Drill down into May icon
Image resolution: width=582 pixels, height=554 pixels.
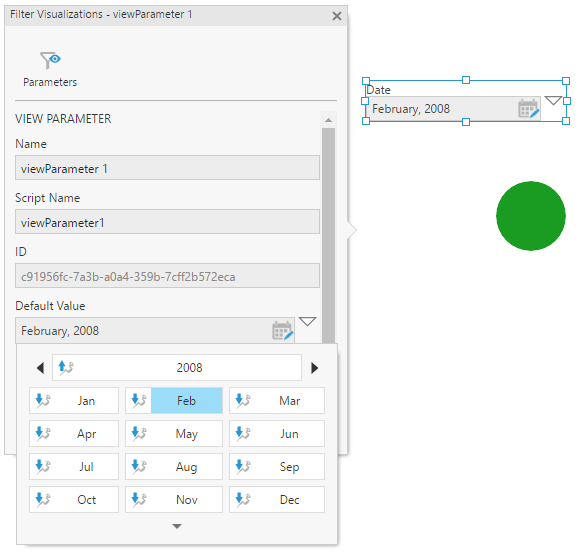(139, 433)
